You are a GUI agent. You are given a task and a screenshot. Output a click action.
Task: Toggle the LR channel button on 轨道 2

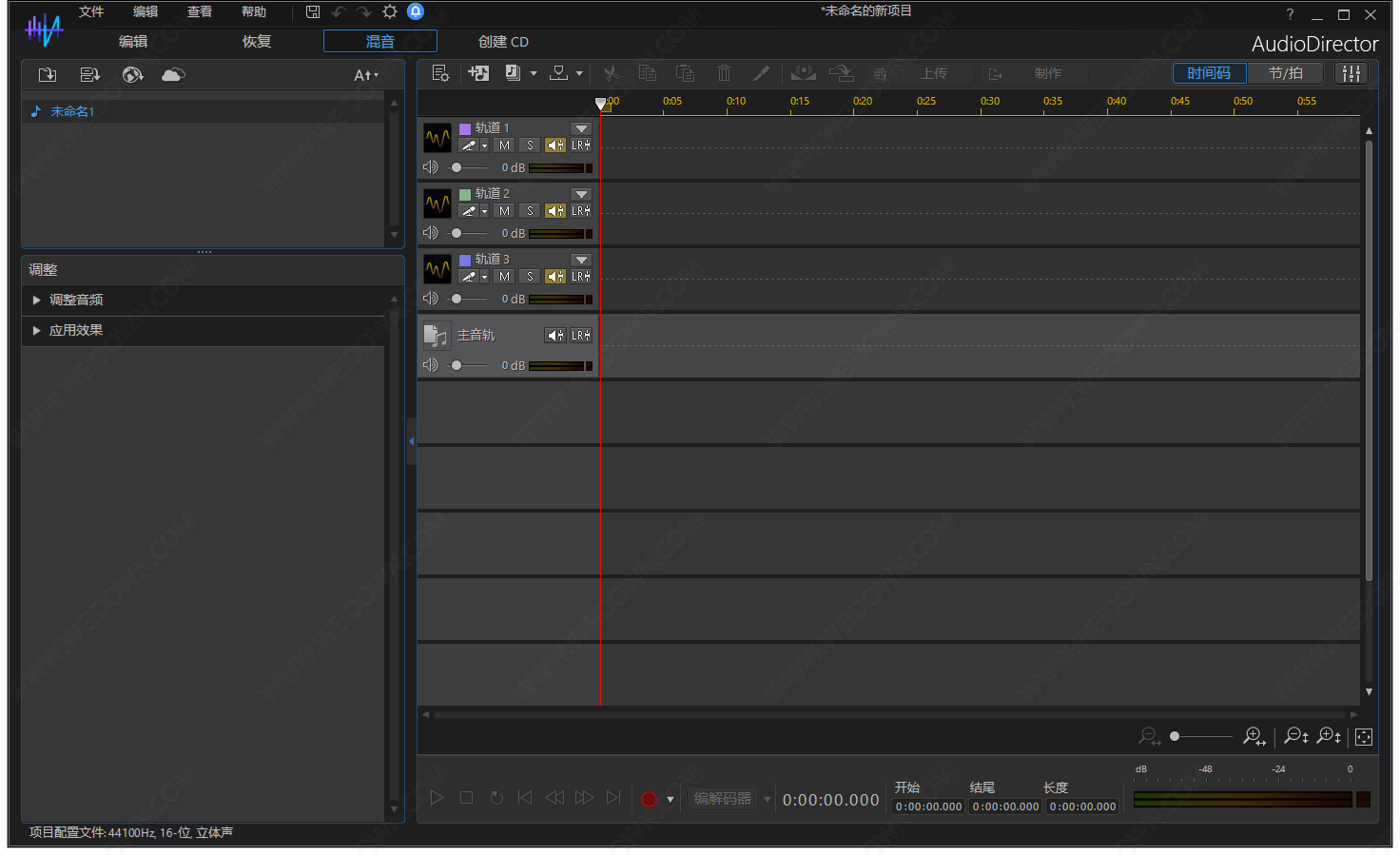click(x=581, y=211)
